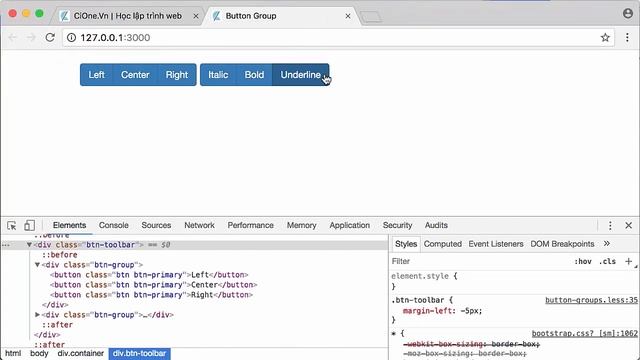Toggle the device toolbar icon in DevTools
The width and height of the screenshot is (640, 360).
click(29, 225)
